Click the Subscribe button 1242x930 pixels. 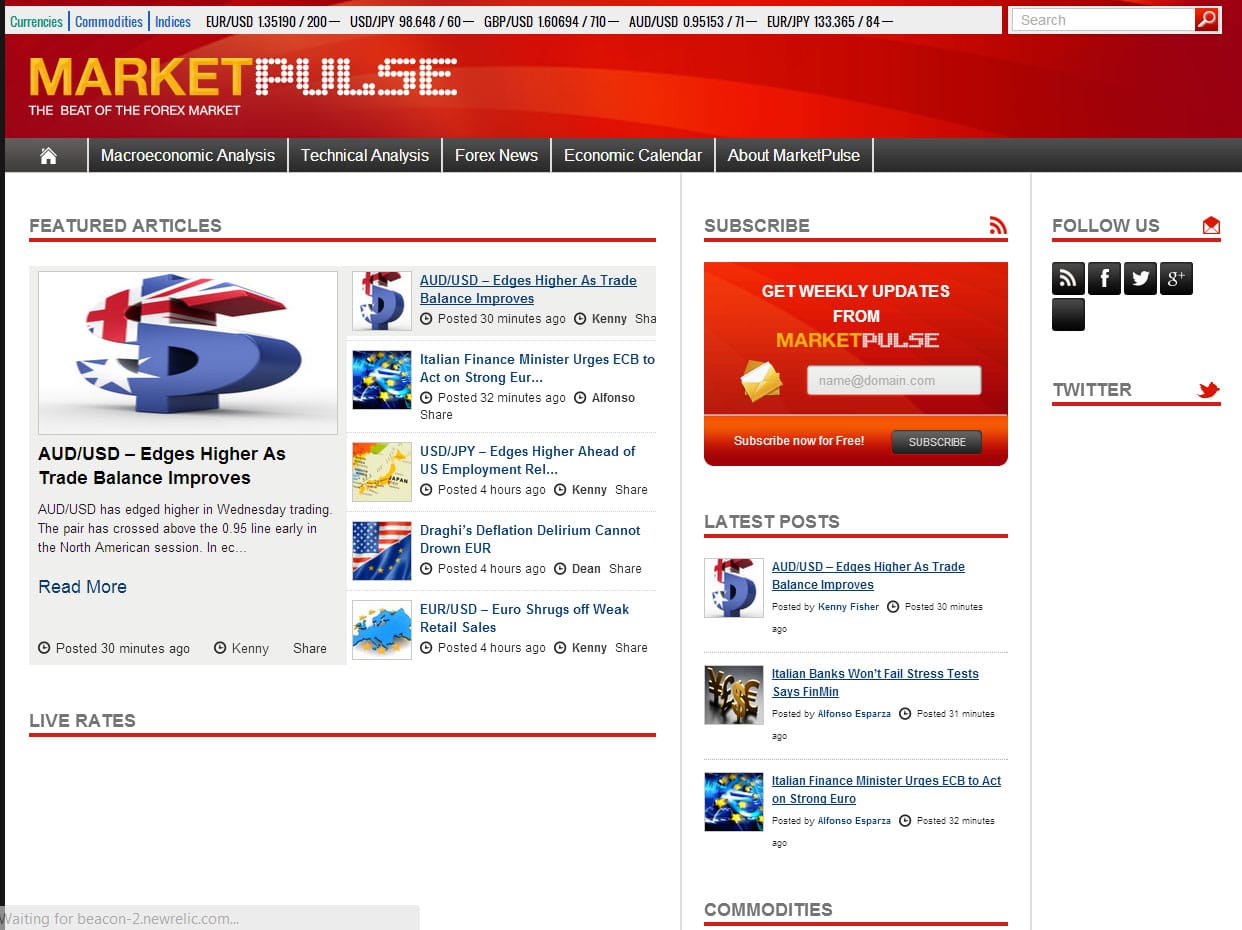pos(937,442)
